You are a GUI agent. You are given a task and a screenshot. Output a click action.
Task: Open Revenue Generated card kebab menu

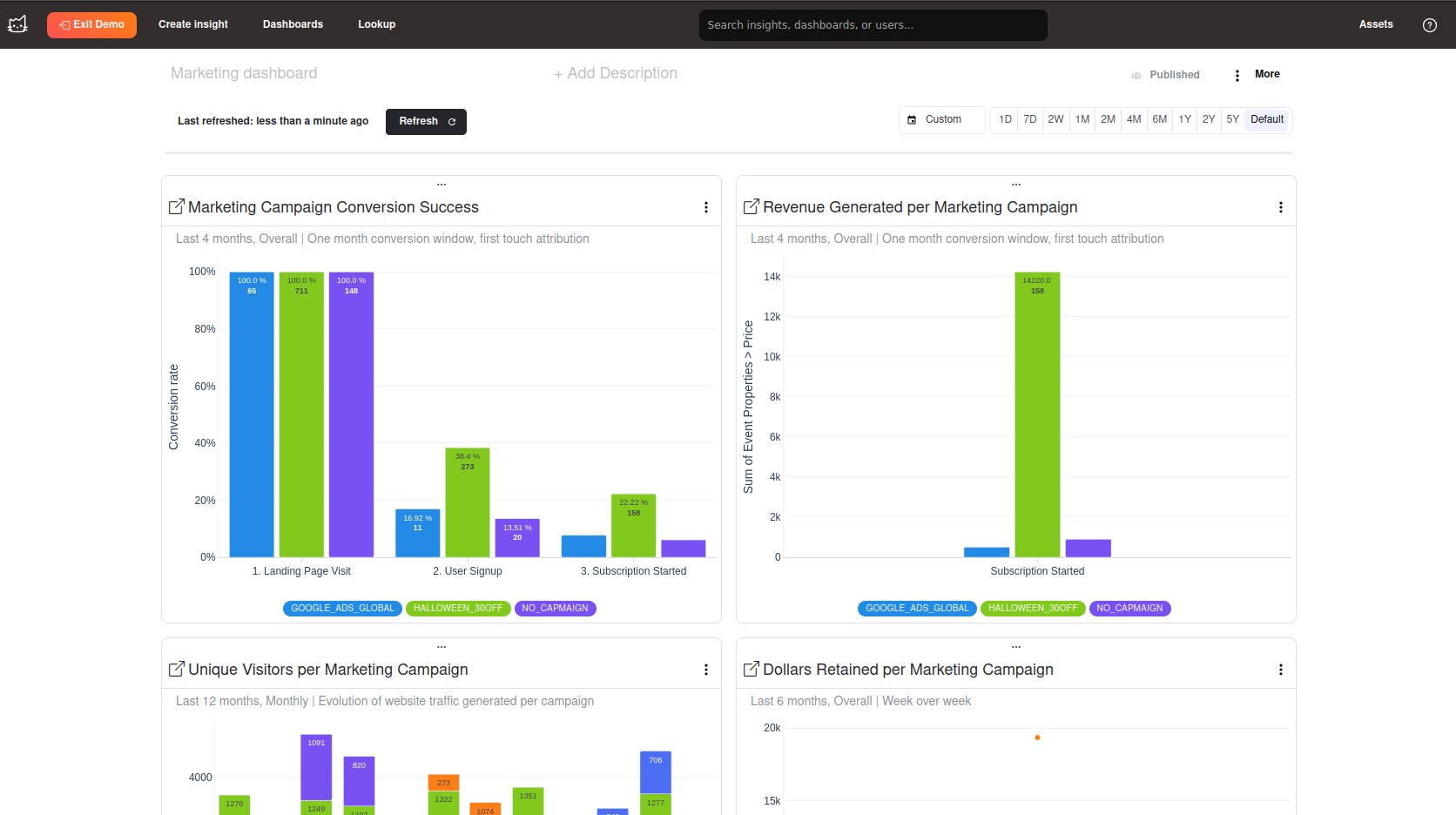point(1281,207)
